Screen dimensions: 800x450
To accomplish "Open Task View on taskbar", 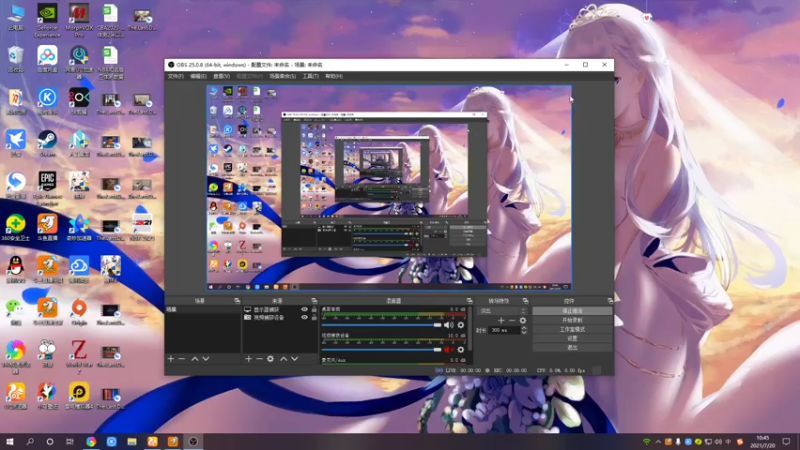I will 69,441.
